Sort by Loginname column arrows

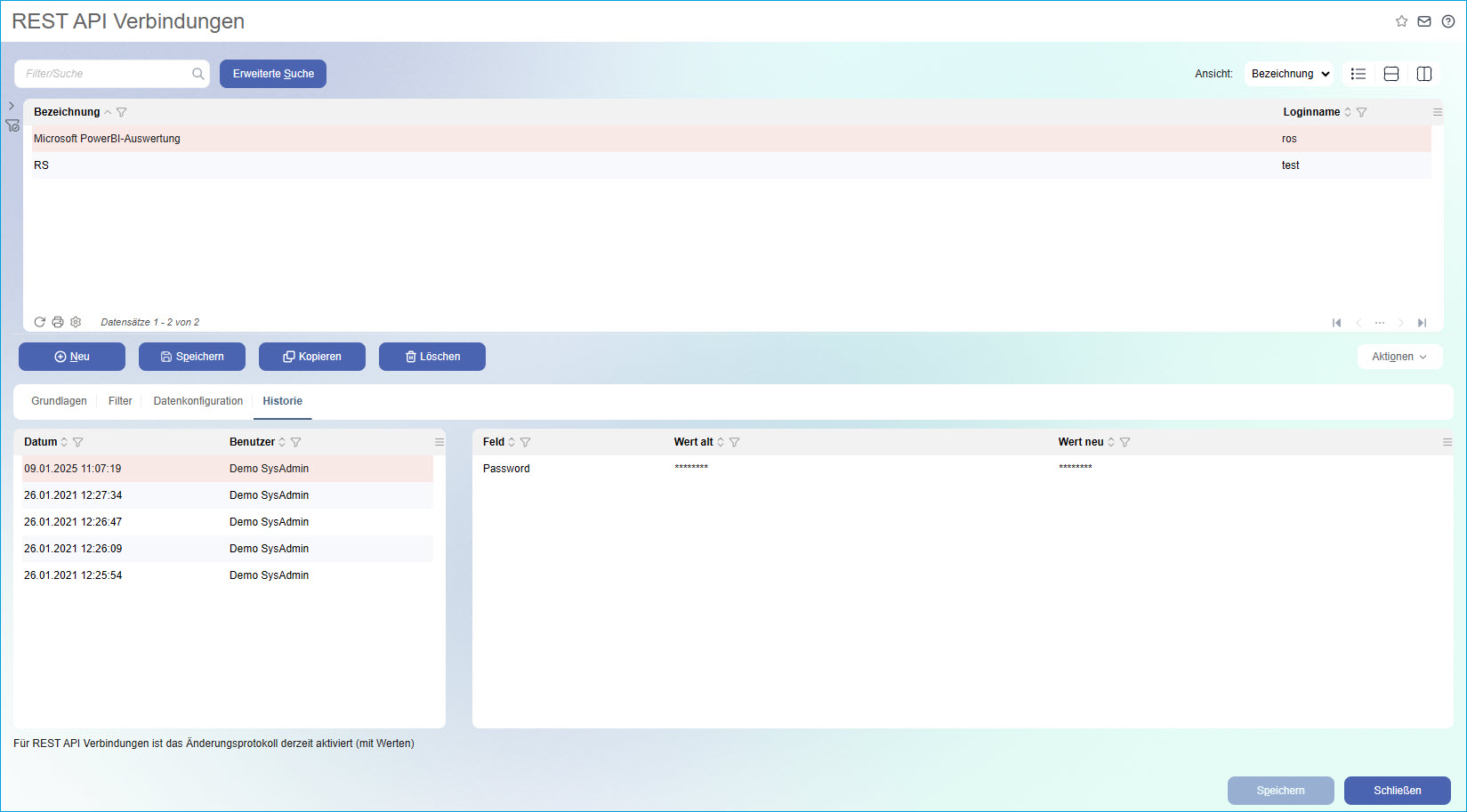[x=1348, y=112]
